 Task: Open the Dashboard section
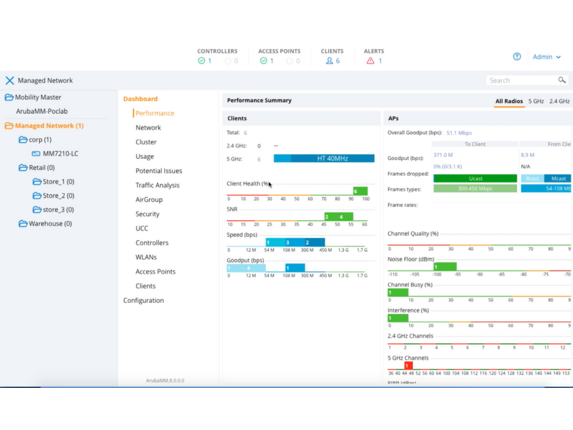tap(140, 99)
